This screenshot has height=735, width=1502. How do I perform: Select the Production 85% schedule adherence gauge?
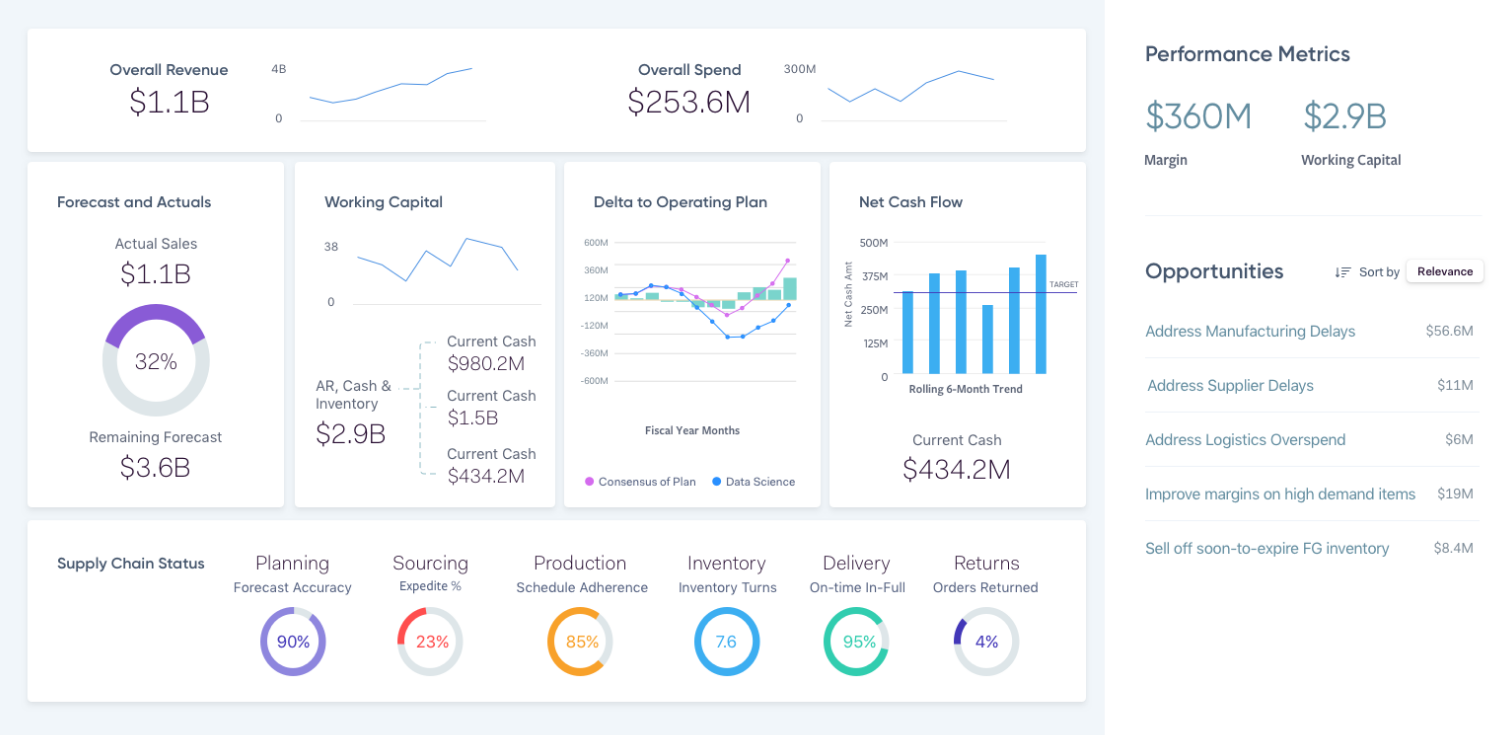581,642
